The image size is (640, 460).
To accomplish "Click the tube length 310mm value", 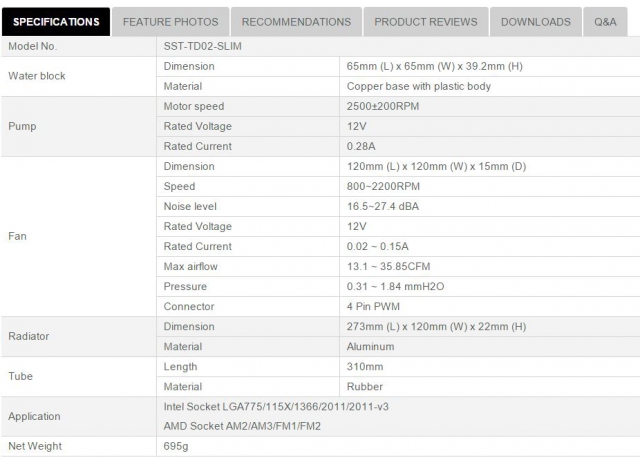I will [364, 366].
